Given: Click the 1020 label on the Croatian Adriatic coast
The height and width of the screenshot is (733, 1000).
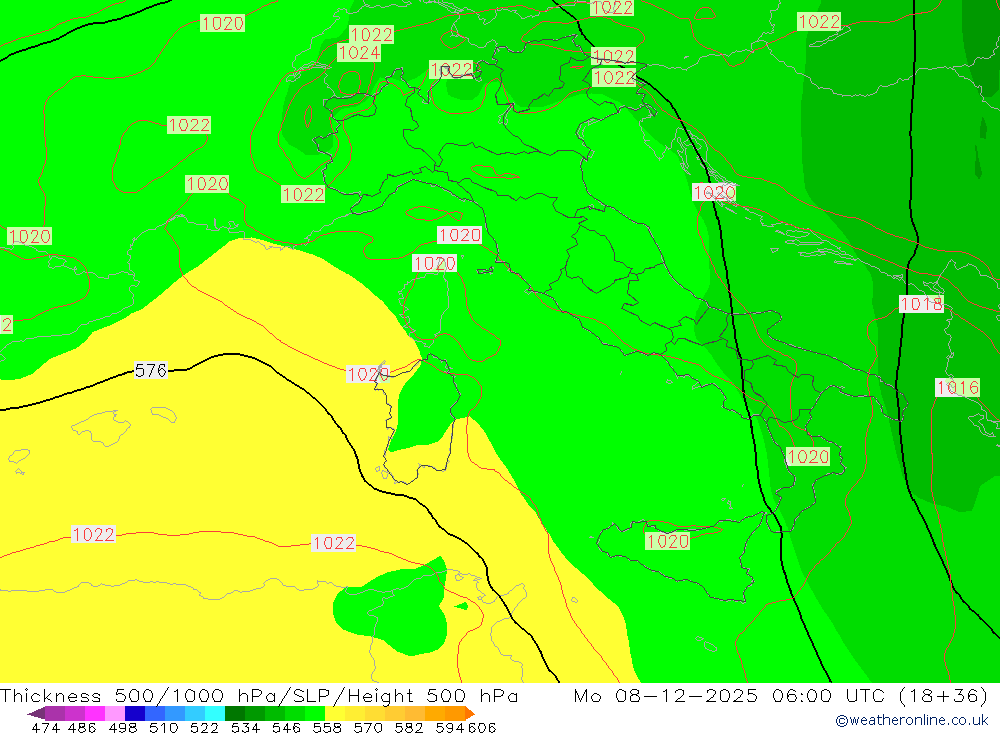Looking at the screenshot, I should (714, 192).
